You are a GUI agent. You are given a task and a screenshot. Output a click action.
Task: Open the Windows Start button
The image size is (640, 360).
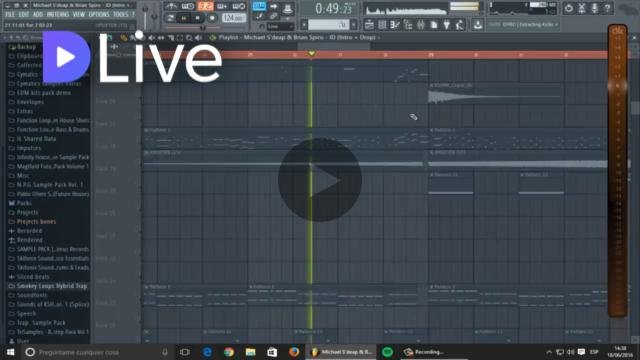(11, 352)
